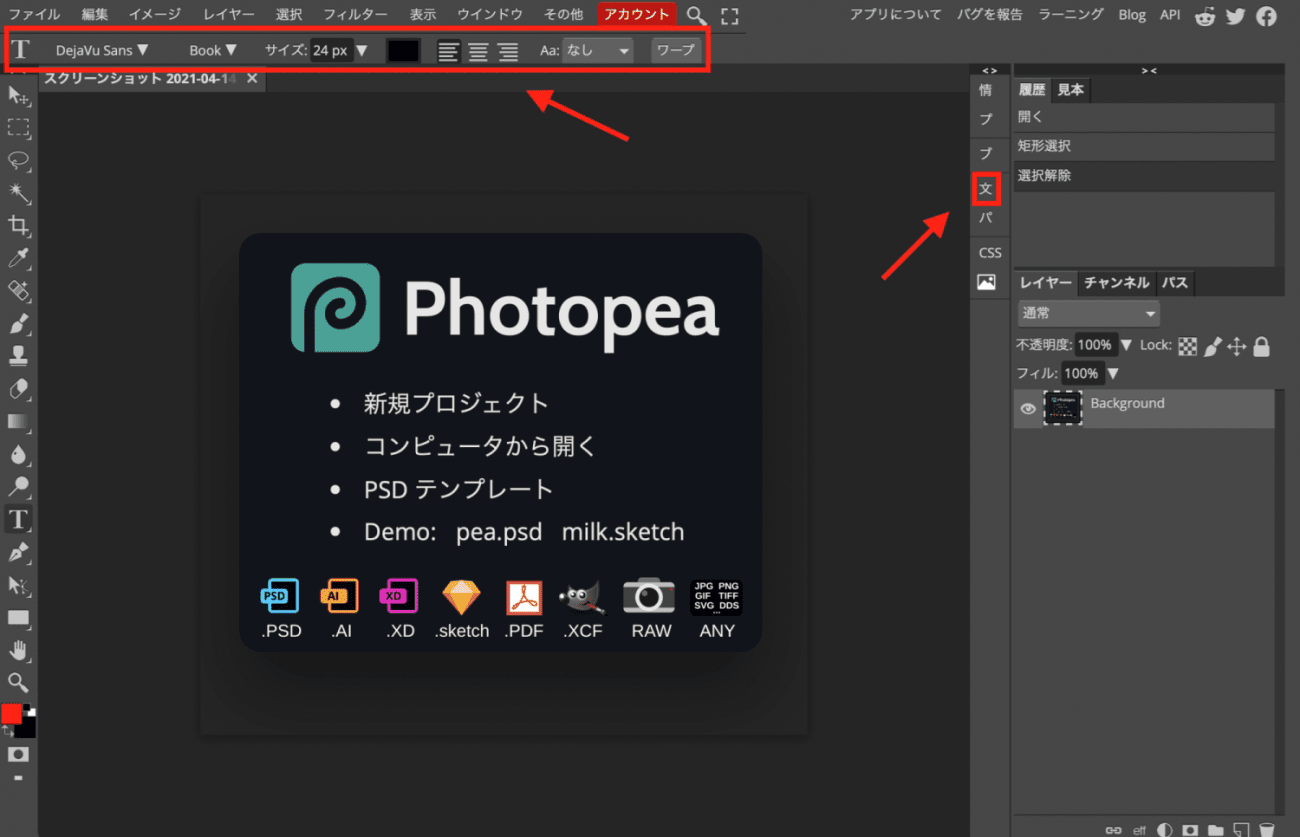Select the Zoom tool in toolbar
1300x837 pixels.
18,683
